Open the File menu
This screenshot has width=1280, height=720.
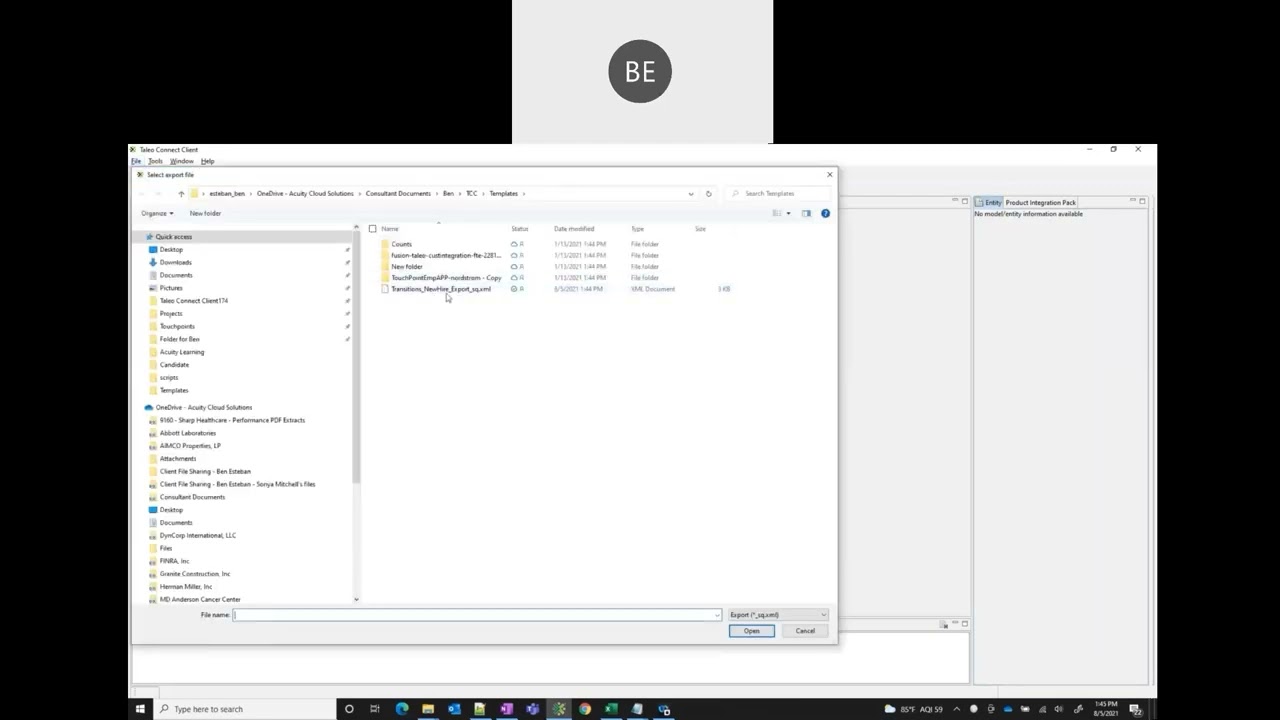[136, 161]
